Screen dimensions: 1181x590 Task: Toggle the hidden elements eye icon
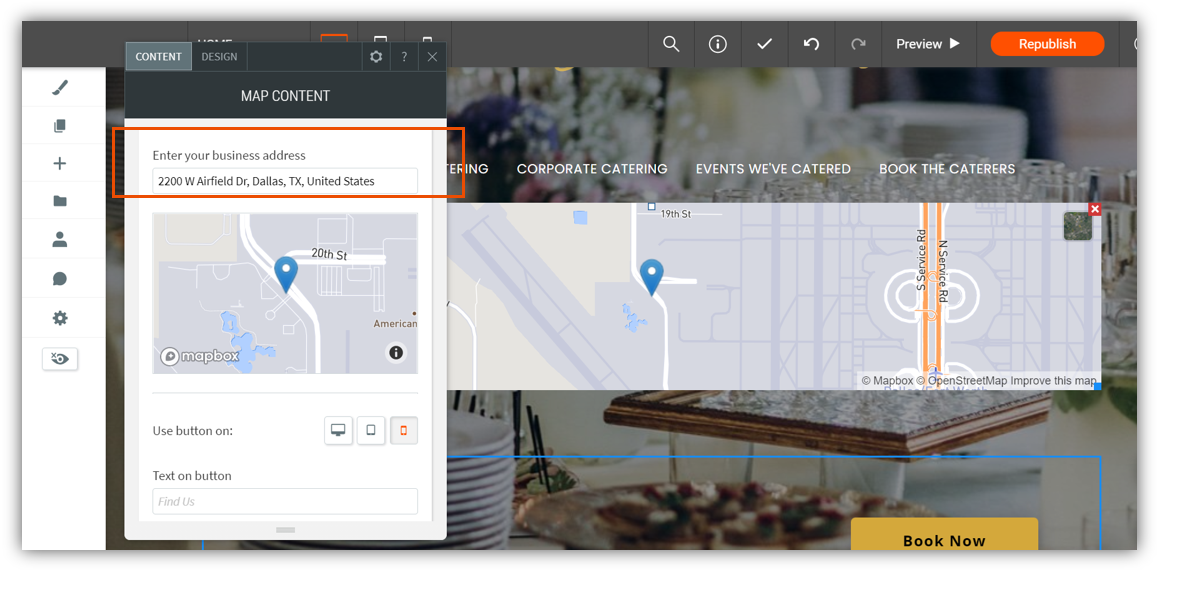pos(60,359)
